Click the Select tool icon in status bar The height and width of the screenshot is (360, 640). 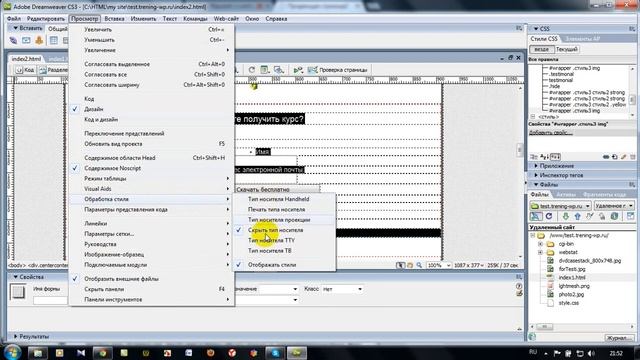point(400,265)
